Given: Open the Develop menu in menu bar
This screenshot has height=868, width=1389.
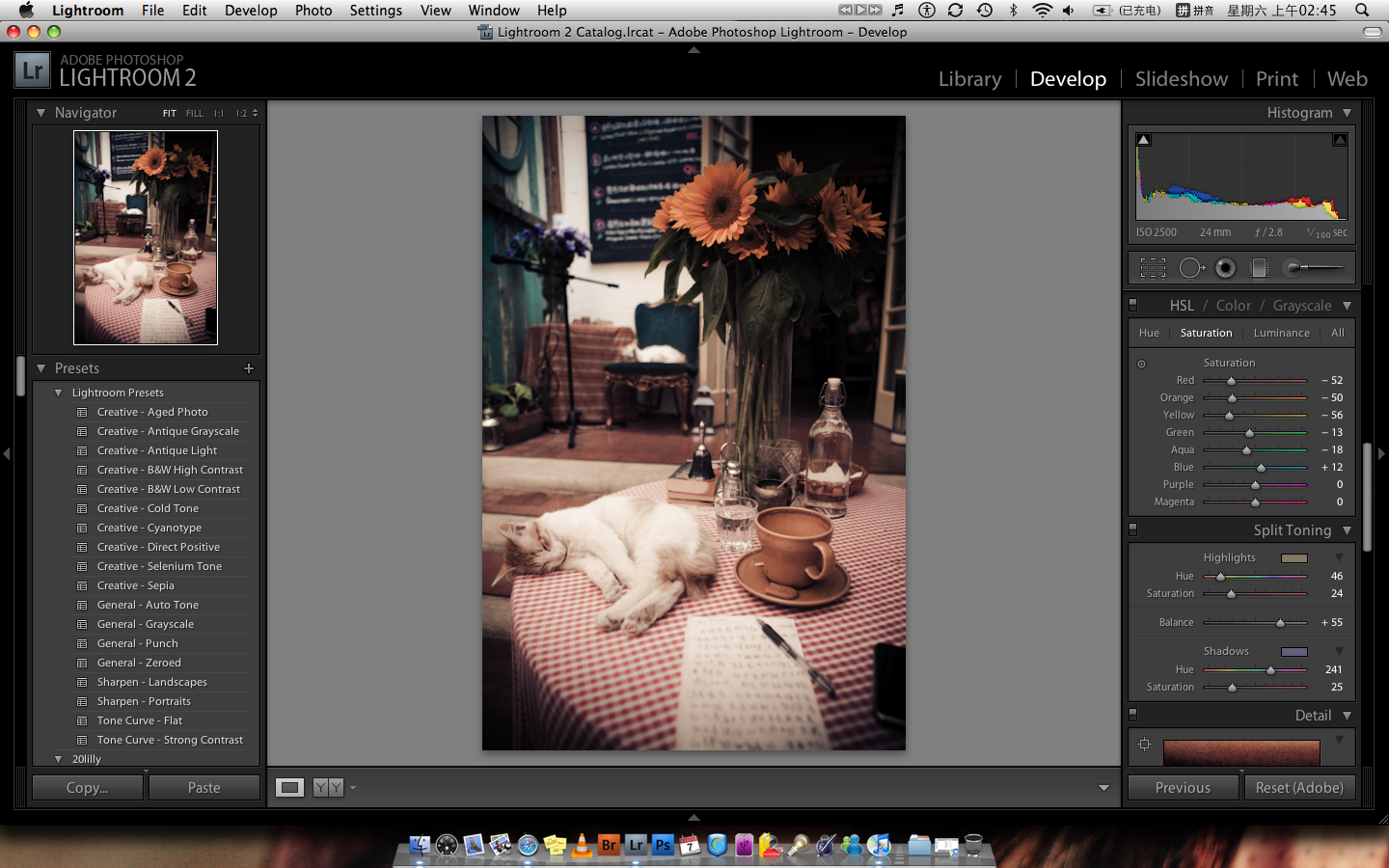Looking at the screenshot, I should (x=251, y=10).
